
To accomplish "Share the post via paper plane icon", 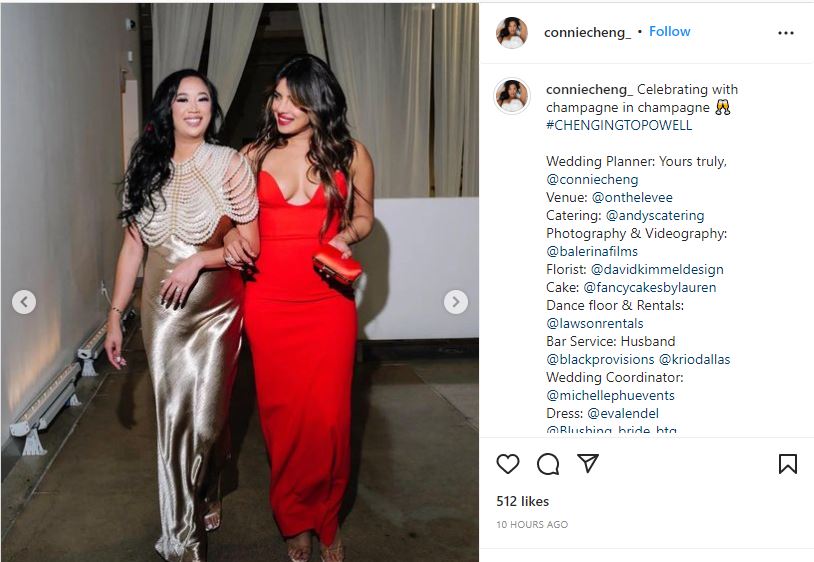I will click(x=588, y=463).
